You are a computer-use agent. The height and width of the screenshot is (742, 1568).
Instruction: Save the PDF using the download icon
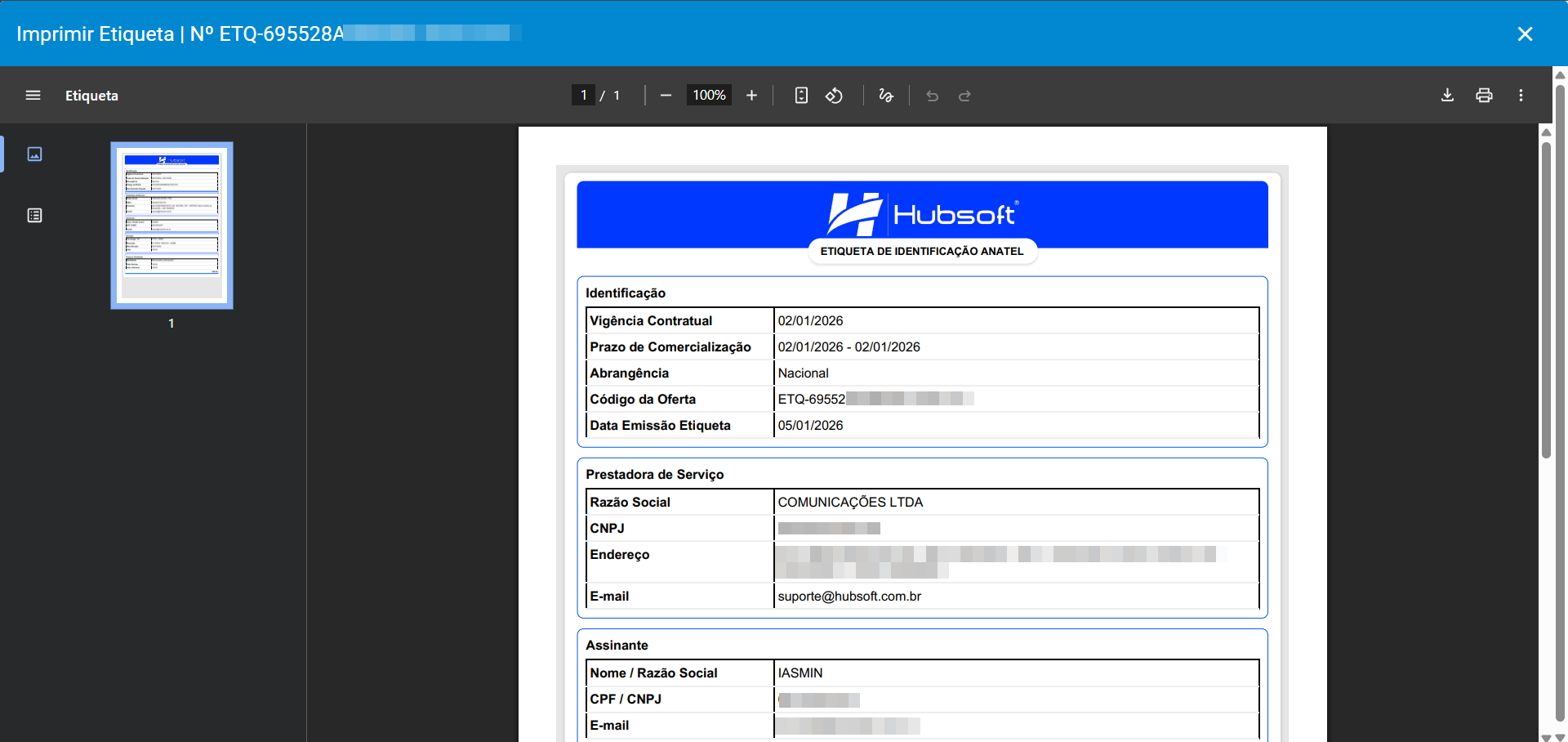point(1447,95)
